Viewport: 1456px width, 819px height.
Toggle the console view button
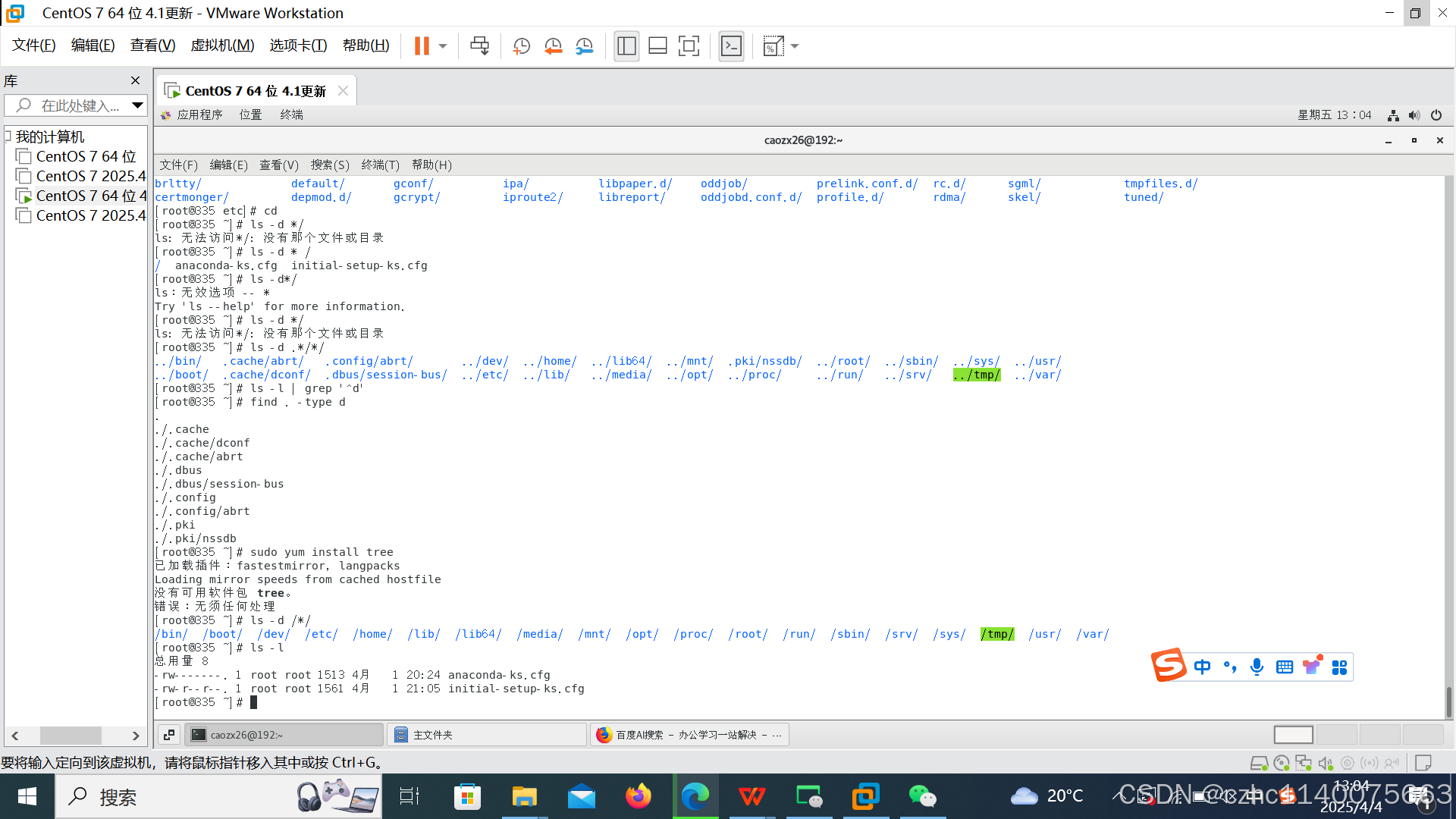tap(731, 46)
